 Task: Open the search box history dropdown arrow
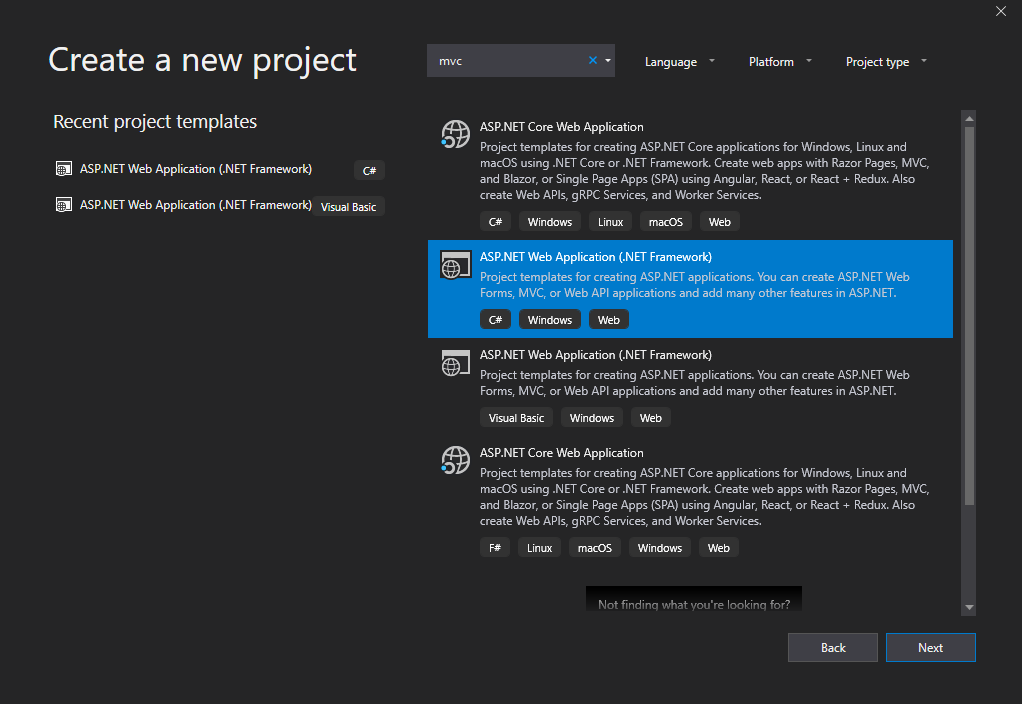(607, 61)
